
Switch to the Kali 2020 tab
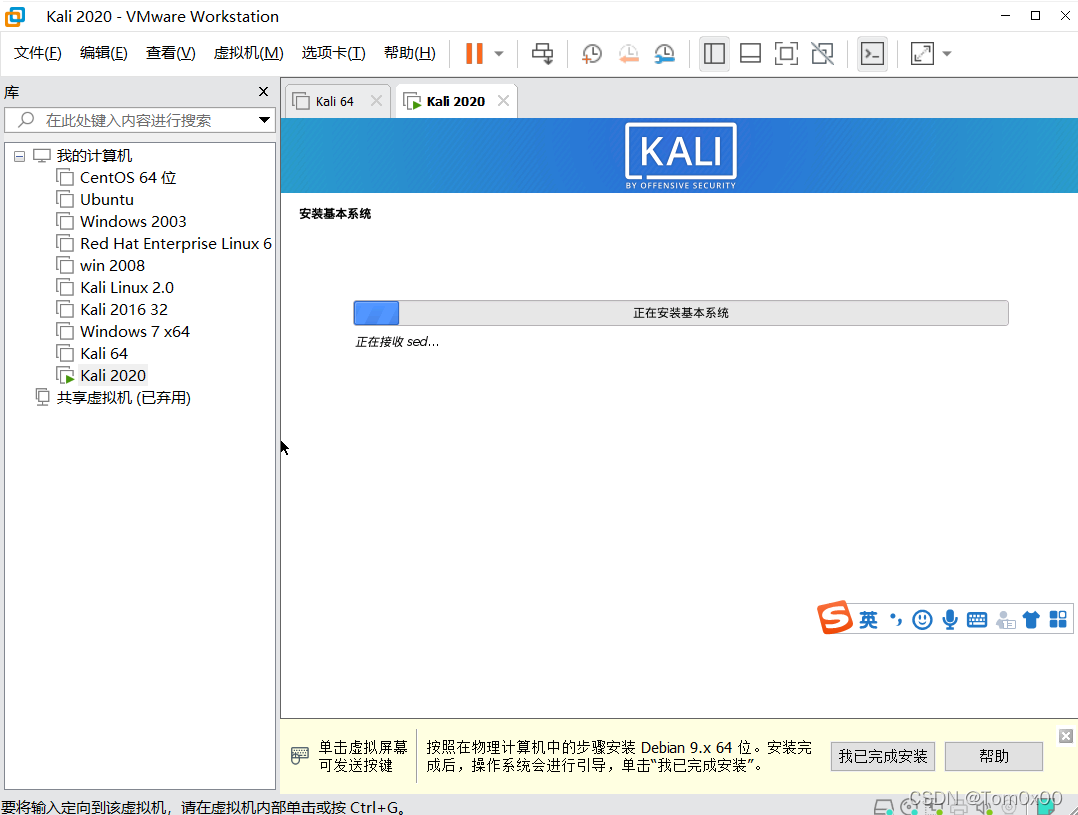[455, 102]
